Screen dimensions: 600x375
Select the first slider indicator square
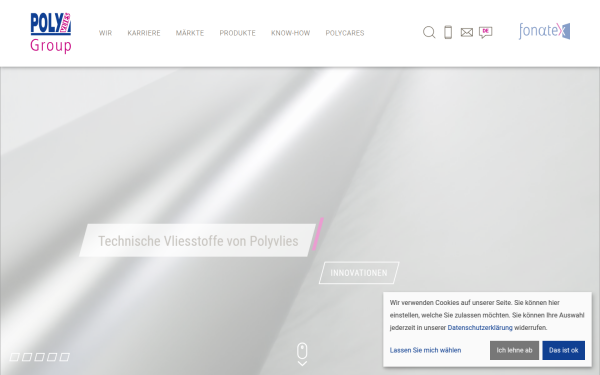click(15, 357)
